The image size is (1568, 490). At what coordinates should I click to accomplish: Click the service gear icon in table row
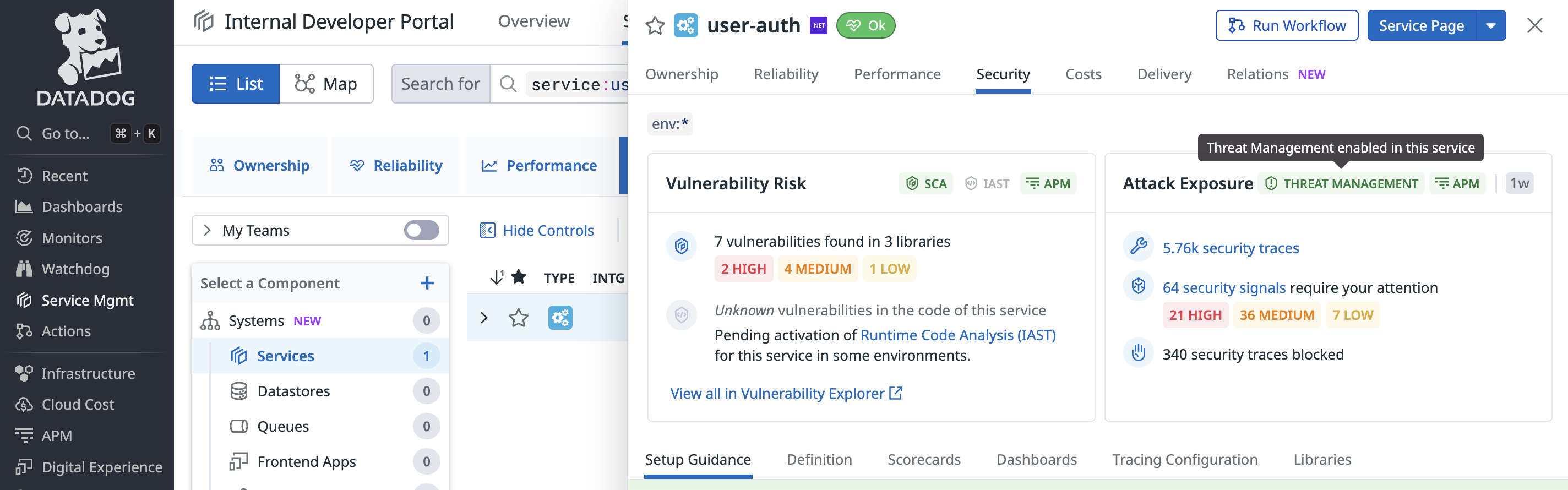pos(560,318)
